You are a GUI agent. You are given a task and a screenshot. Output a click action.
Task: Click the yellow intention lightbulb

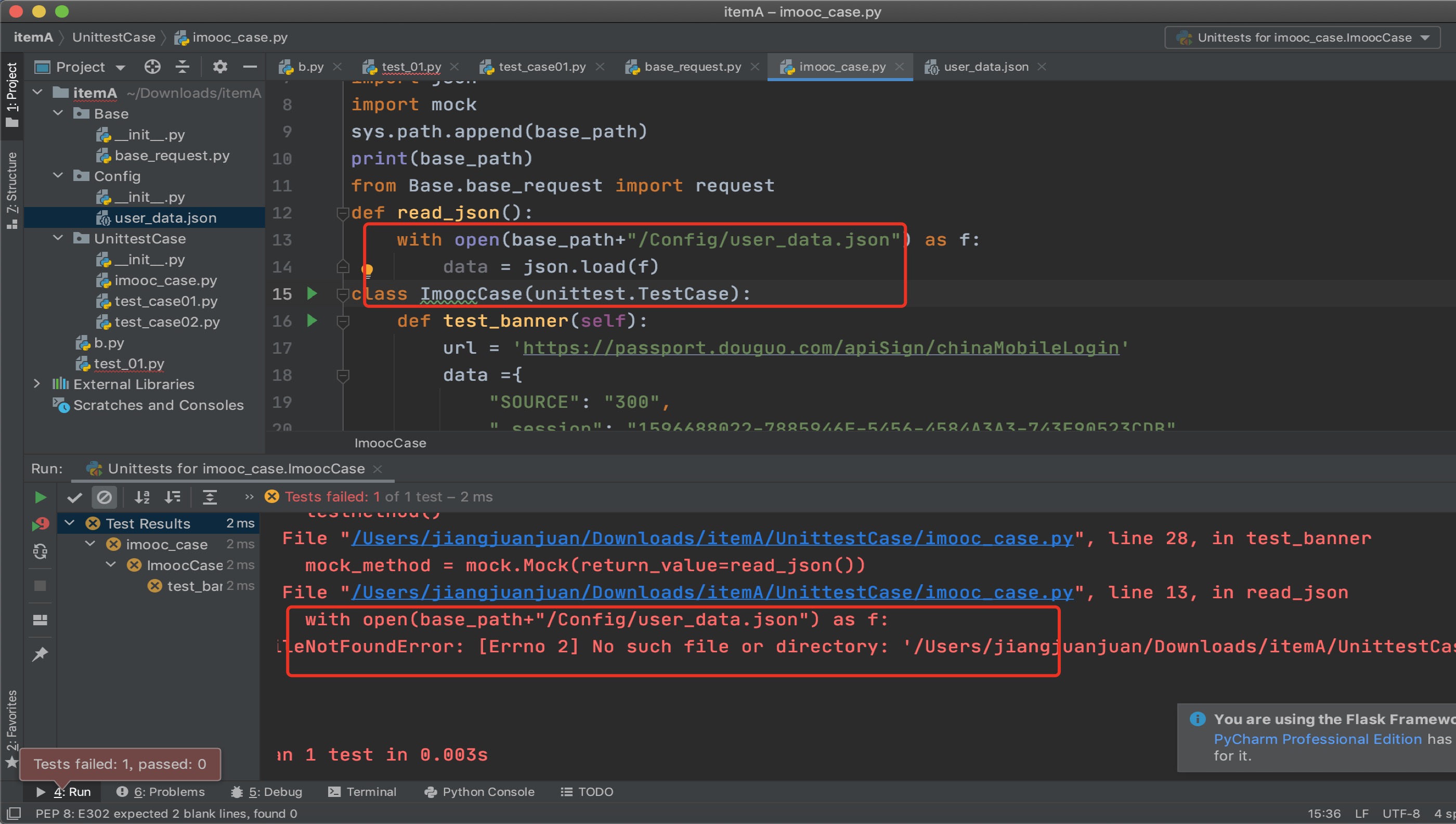[367, 271]
